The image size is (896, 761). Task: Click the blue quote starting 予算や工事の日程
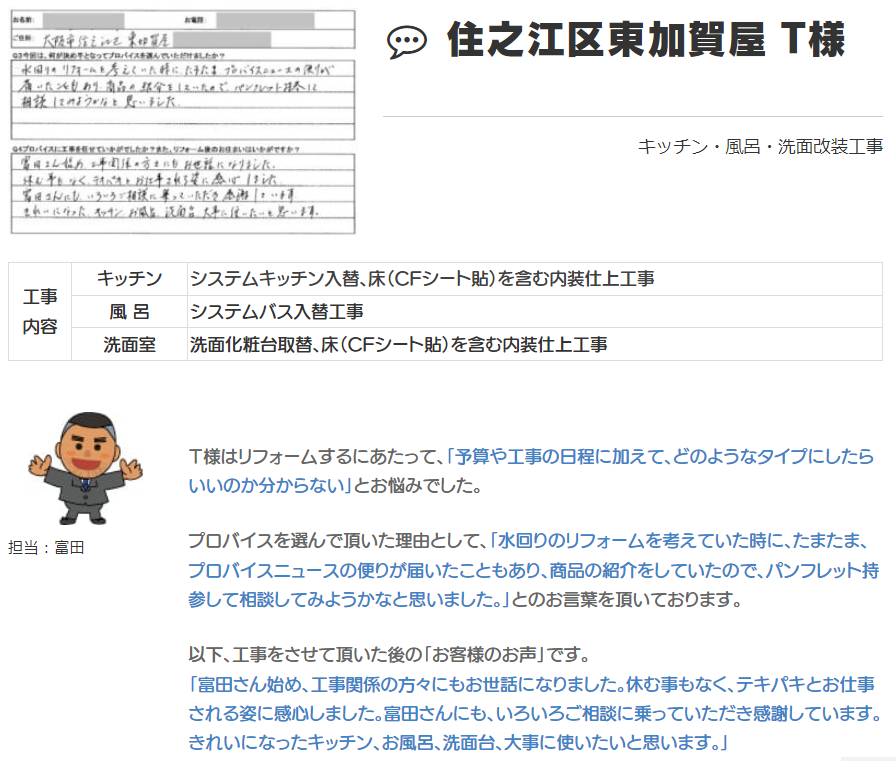click(660, 457)
